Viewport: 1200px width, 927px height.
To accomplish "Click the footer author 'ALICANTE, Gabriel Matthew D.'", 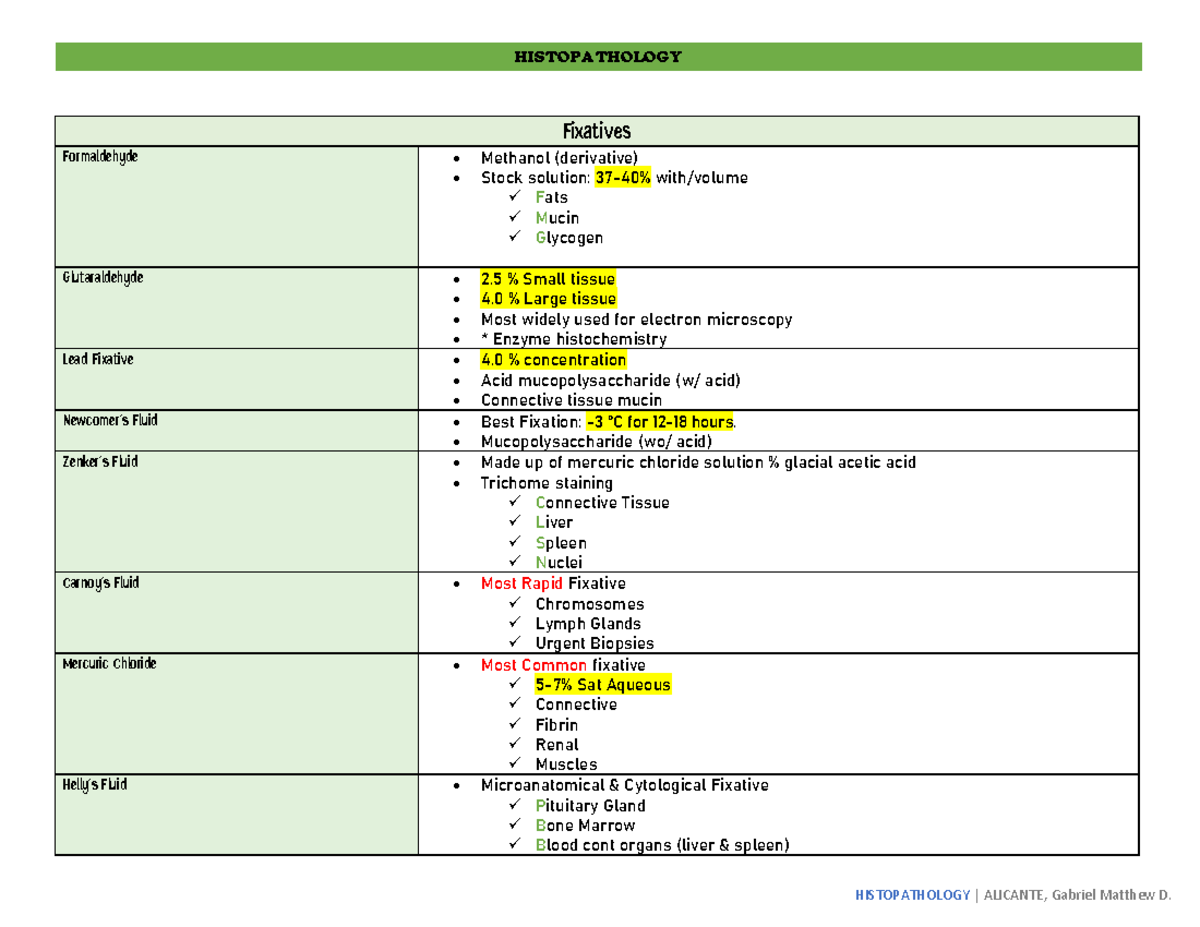I will (1076, 895).
